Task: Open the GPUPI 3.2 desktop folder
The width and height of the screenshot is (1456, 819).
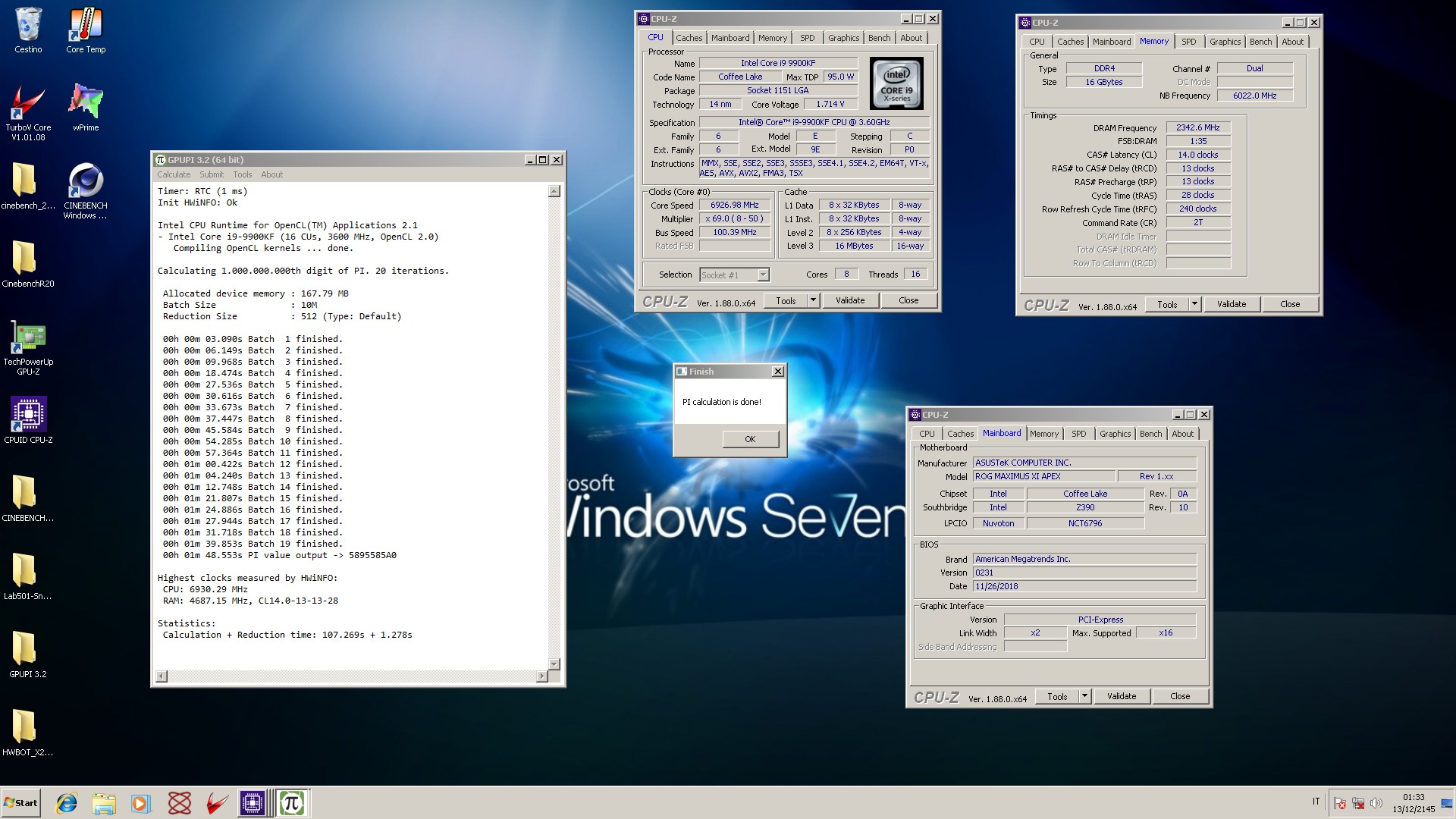Action: 28,654
